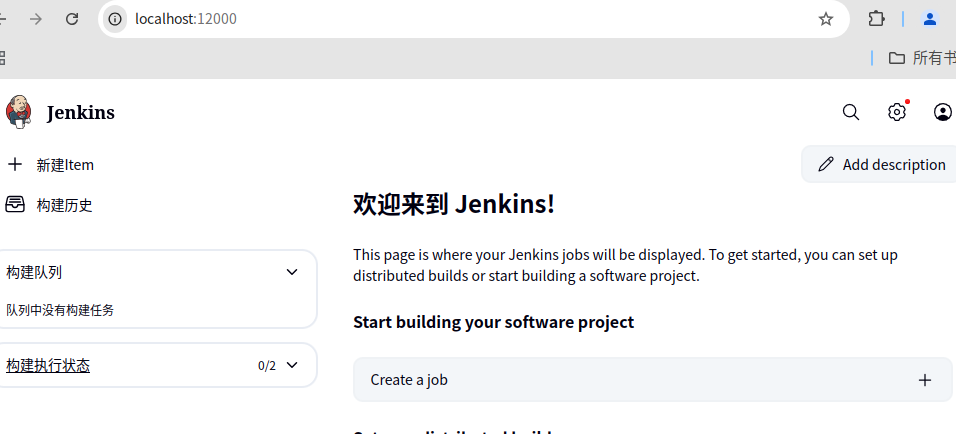Open browser extensions puzzle icon
The width and height of the screenshot is (956, 434).
876,19
